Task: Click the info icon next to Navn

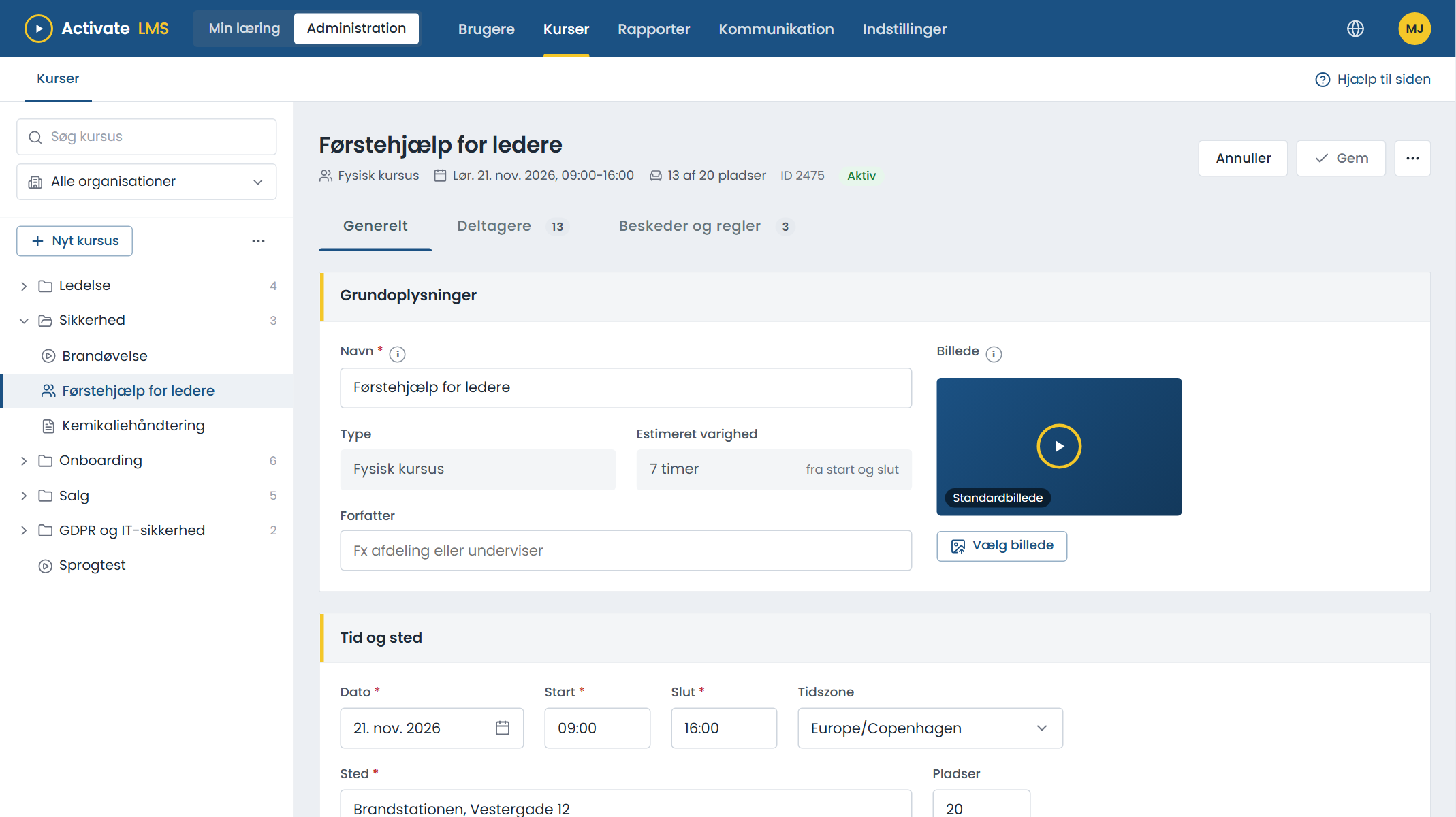Action: click(x=397, y=354)
